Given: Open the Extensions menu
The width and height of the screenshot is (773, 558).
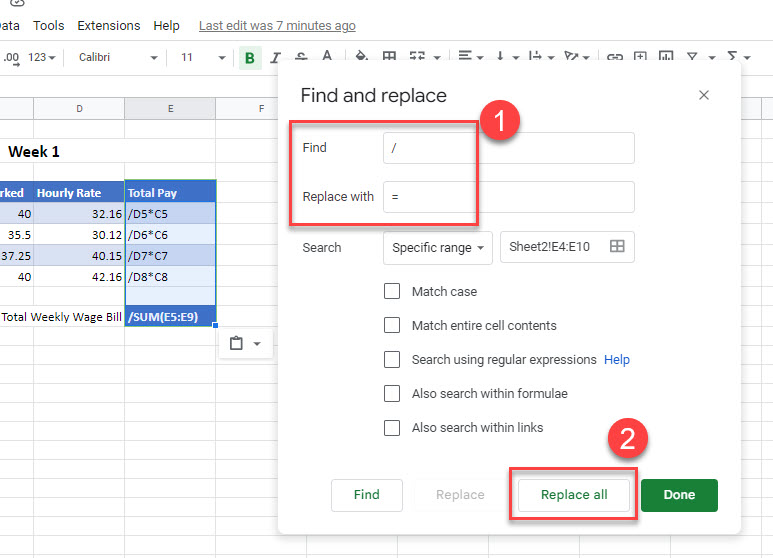Looking at the screenshot, I should pos(109,25).
